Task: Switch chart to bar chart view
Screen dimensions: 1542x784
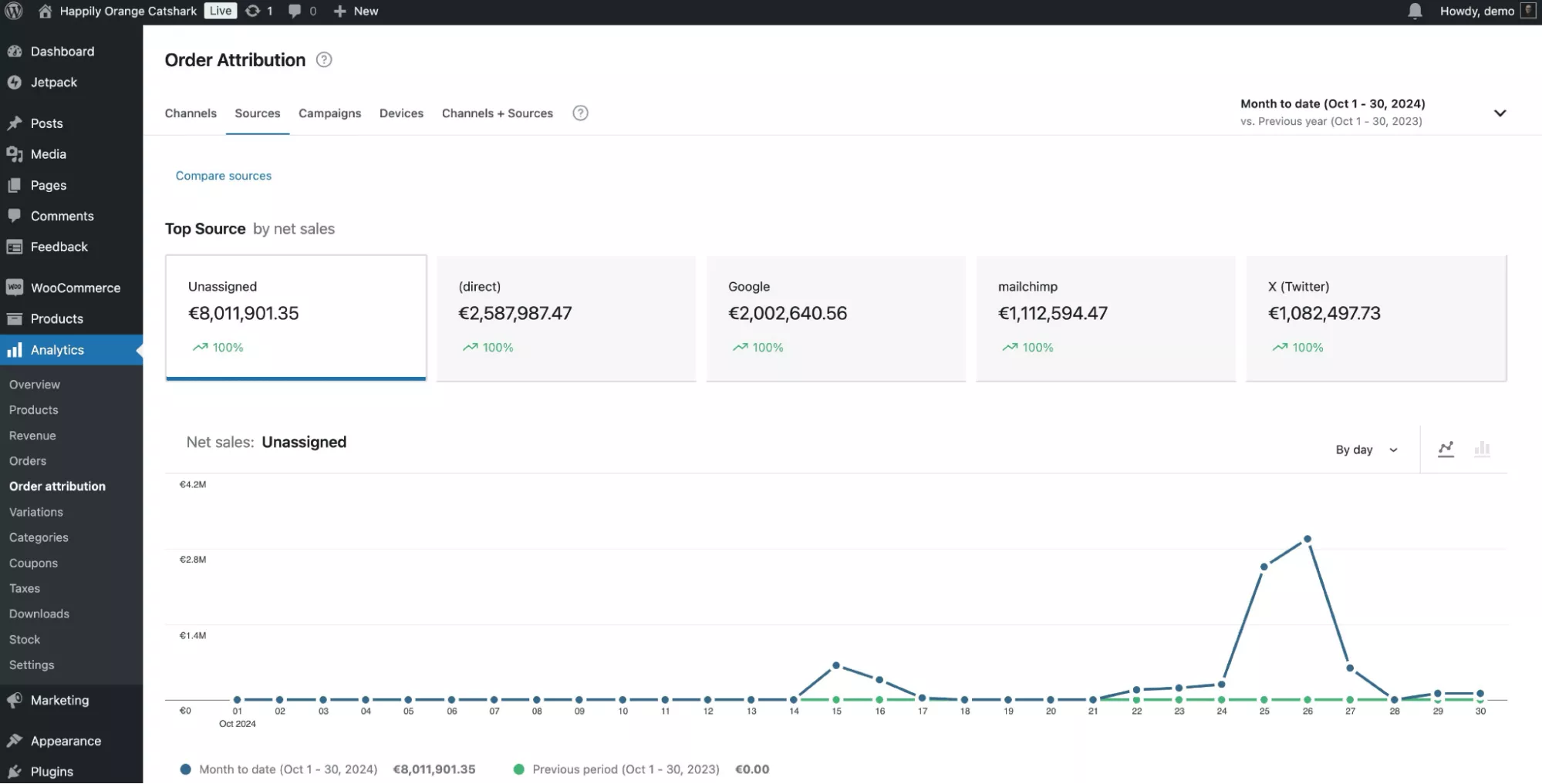Action: pyautogui.click(x=1481, y=449)
